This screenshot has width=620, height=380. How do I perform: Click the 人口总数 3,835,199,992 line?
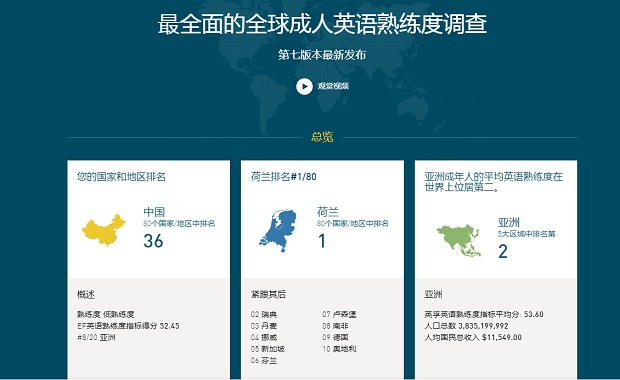tap(466, 326)
